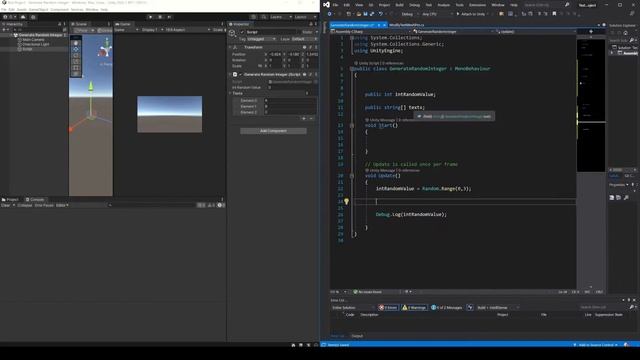The image size is (640, 360).
Task: Open the Debug configuration dropdown
Action: 410,14
